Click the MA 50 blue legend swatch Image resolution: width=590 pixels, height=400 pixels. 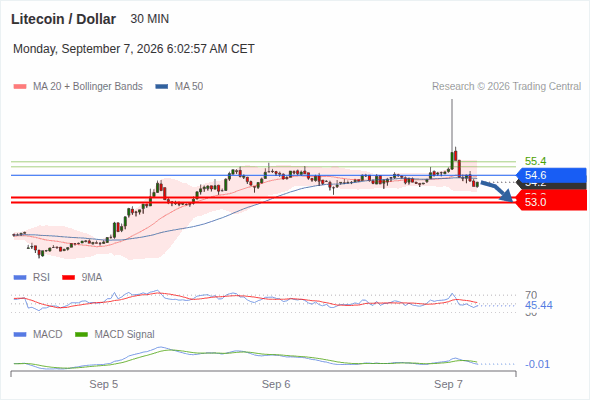click(162, 87)
